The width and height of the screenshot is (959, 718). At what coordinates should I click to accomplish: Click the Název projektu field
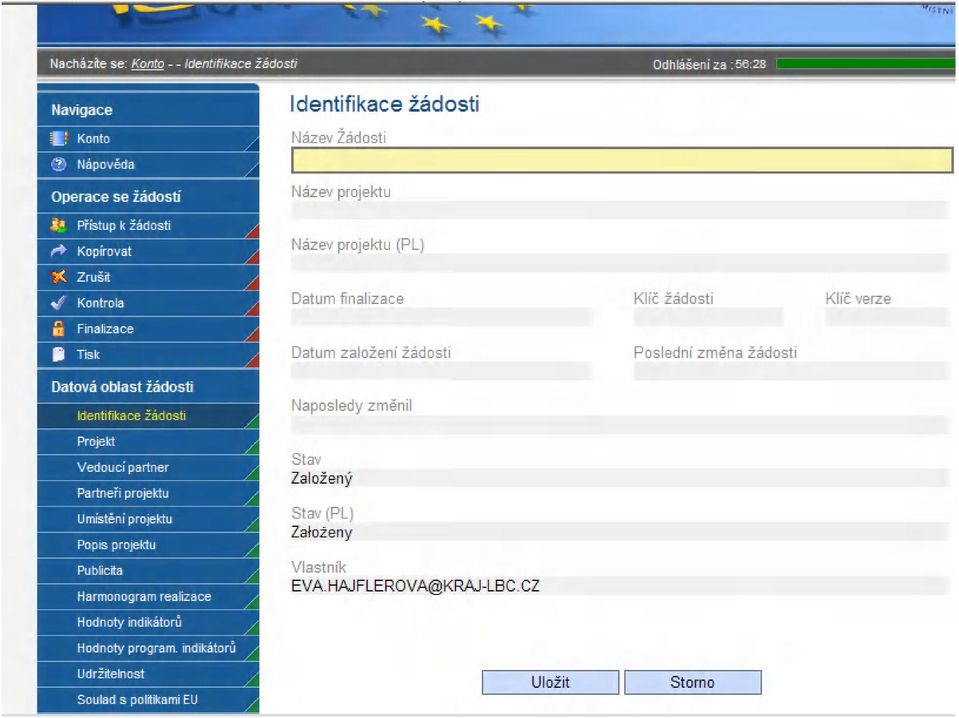(x=620, y=210)
